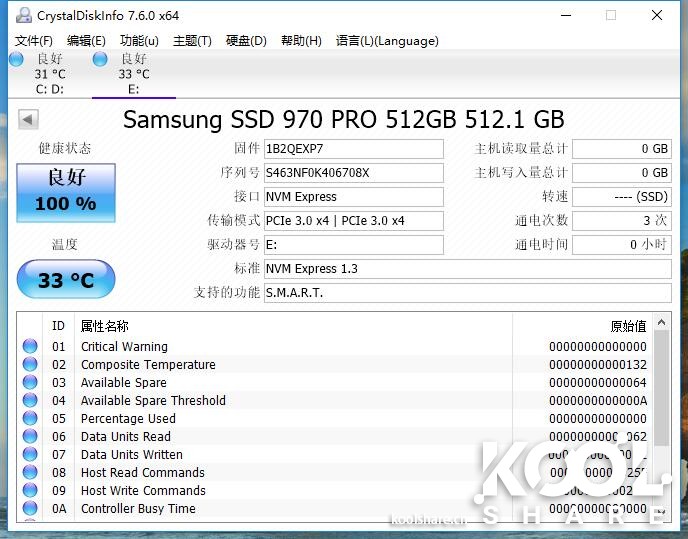Select the Available Spare Threshold attribute name
688x539 pixels.
(x=153, y=401)
